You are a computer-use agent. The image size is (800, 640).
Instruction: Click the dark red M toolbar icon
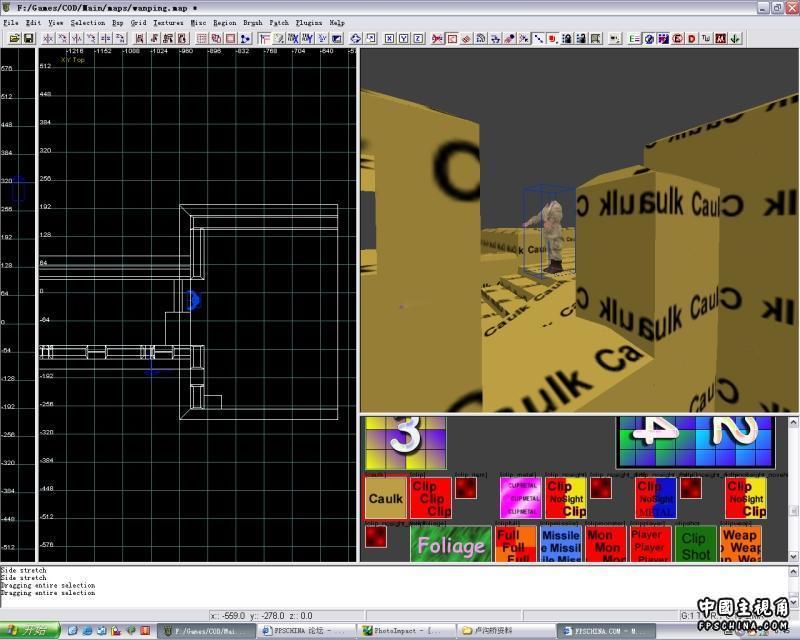[720, 38]
